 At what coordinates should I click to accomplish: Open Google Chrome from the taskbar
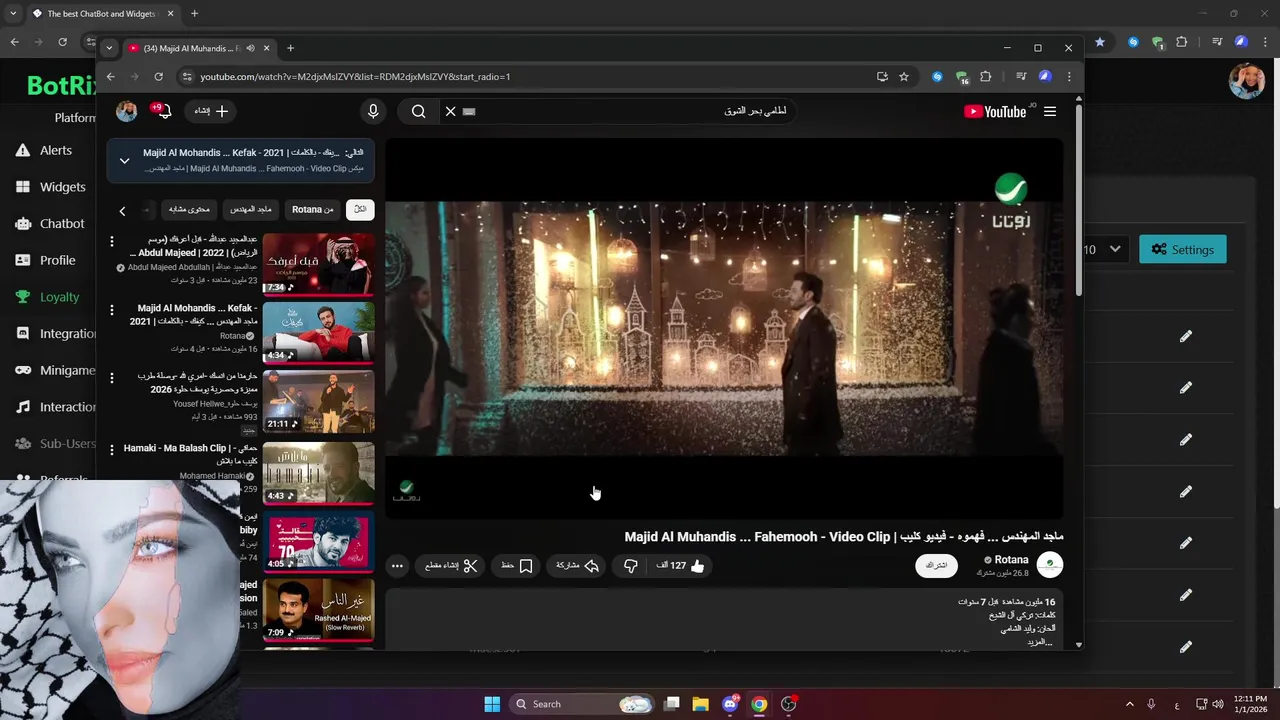click(x=759, y=704)
